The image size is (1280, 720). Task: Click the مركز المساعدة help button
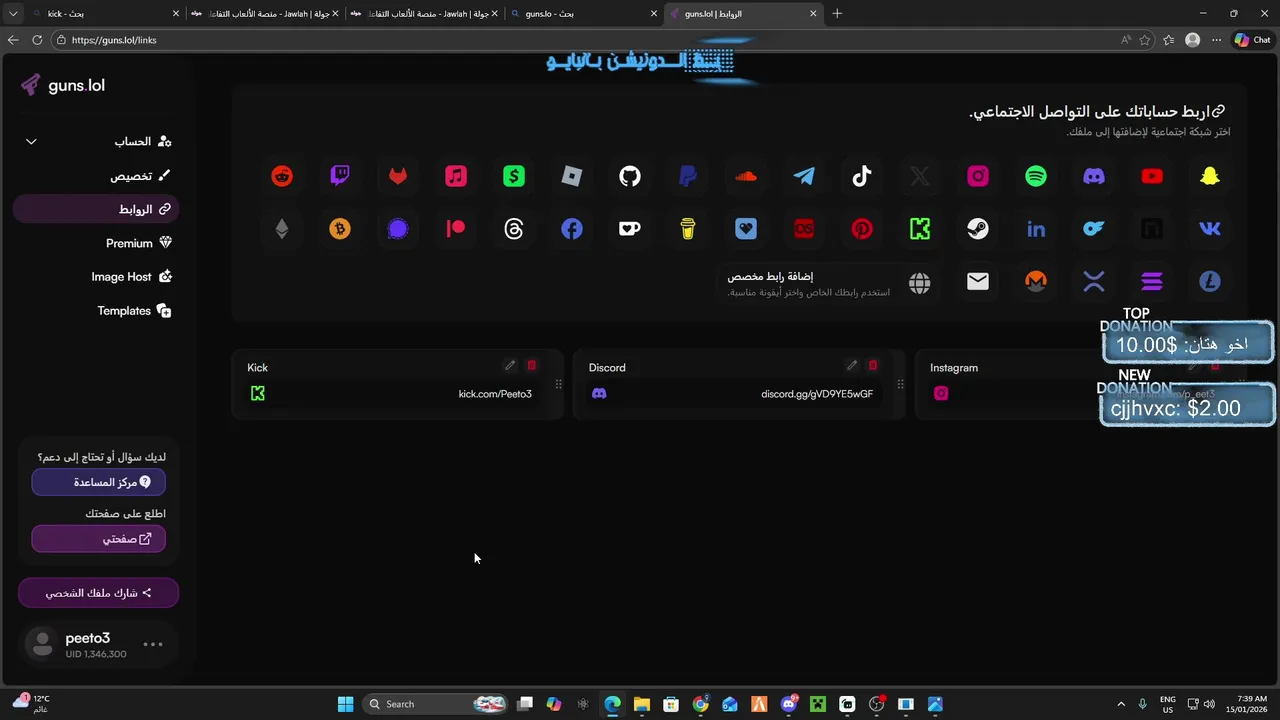click(98, 482)
